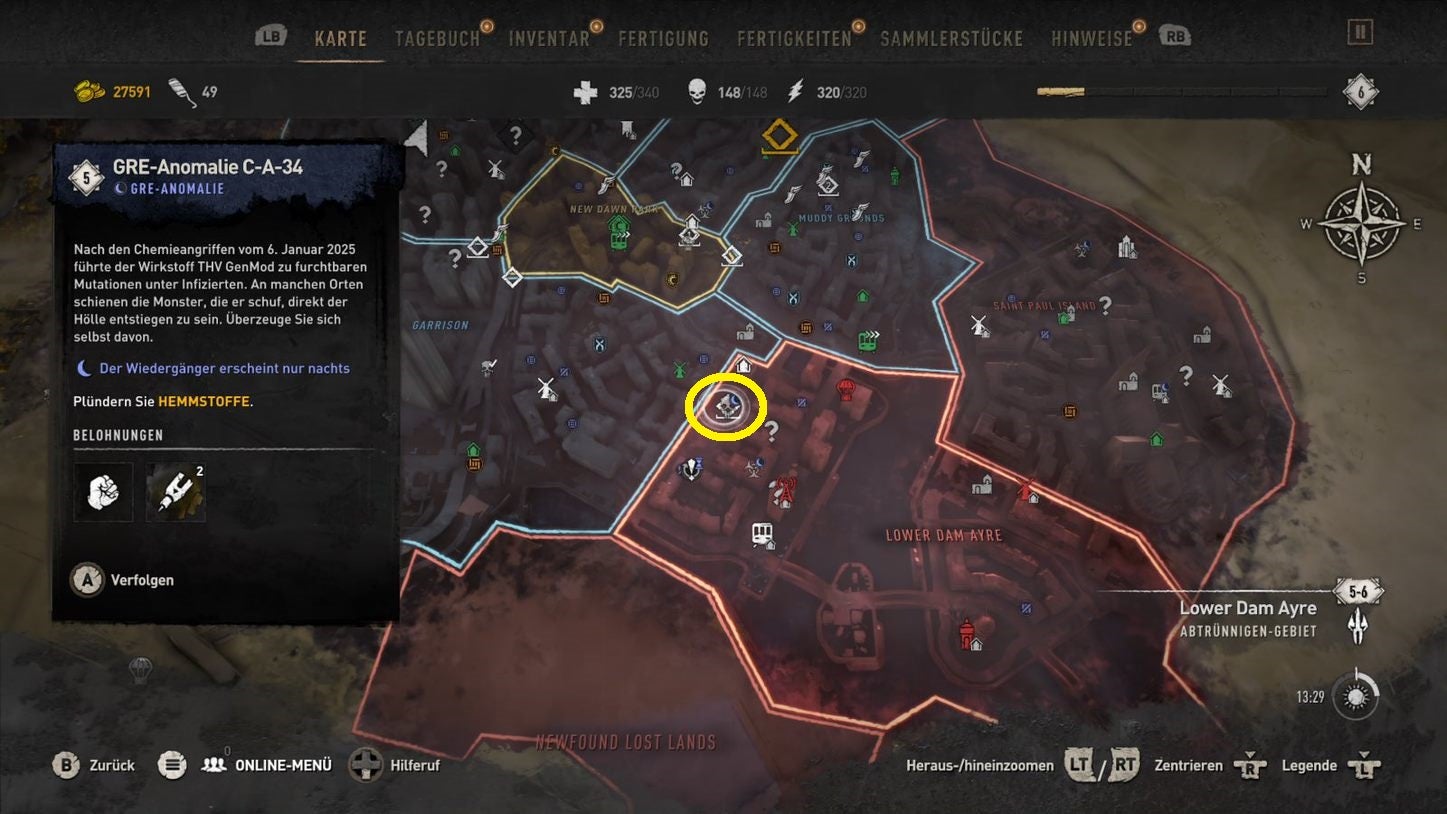This screenshot has height=814, width=1447.
Task: Open the Tagebuch tab
Action: click(x=437, y=38)
